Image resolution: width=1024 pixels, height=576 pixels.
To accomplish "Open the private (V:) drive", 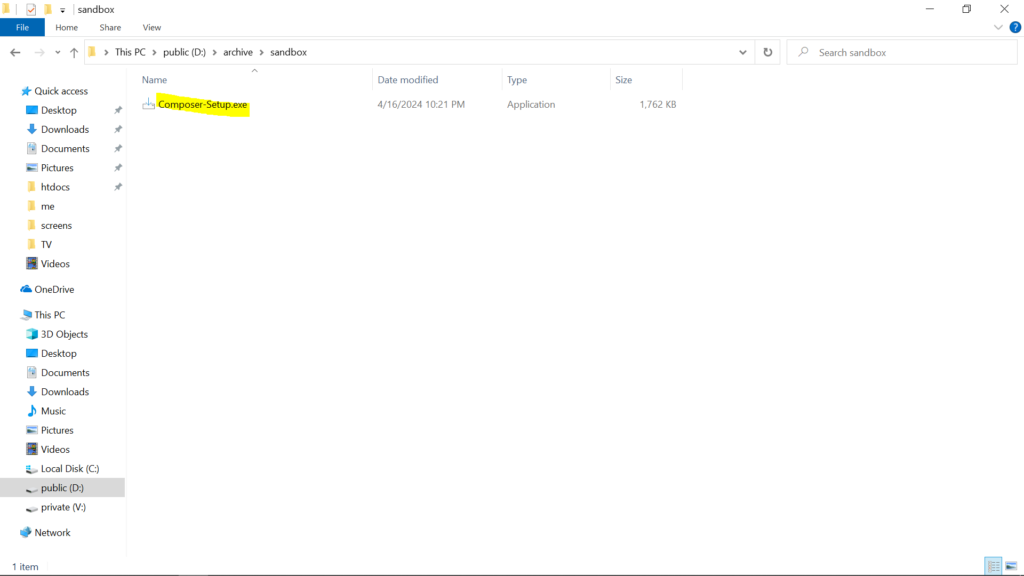I will click(63, 507).
